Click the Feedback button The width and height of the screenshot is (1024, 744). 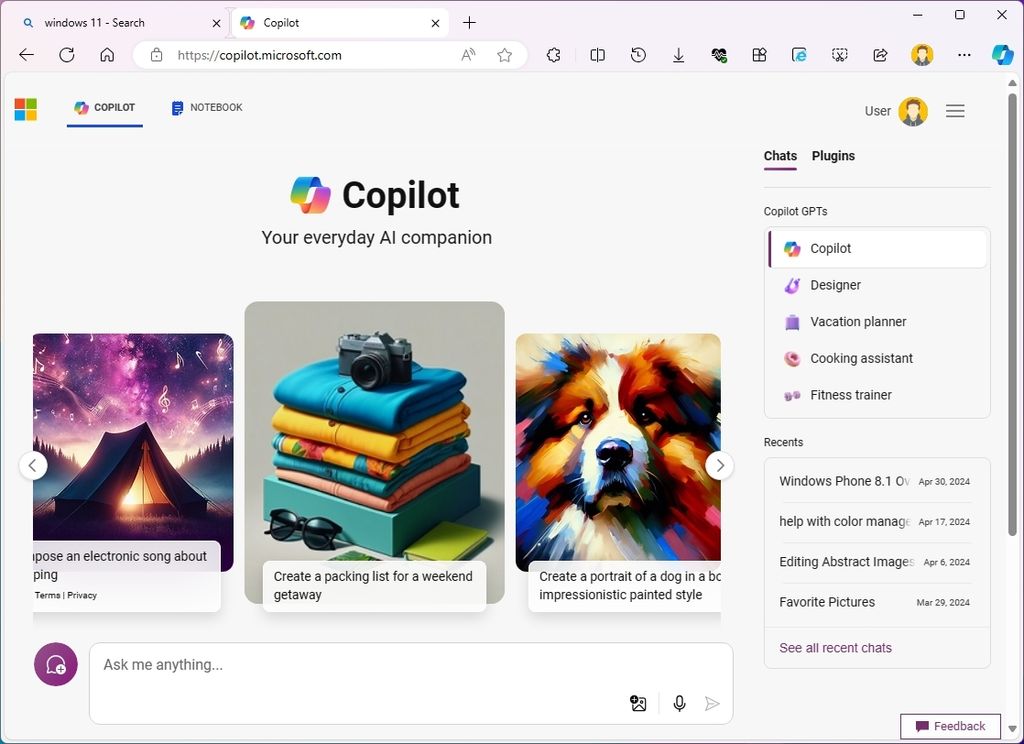click(x=949, y=726)
